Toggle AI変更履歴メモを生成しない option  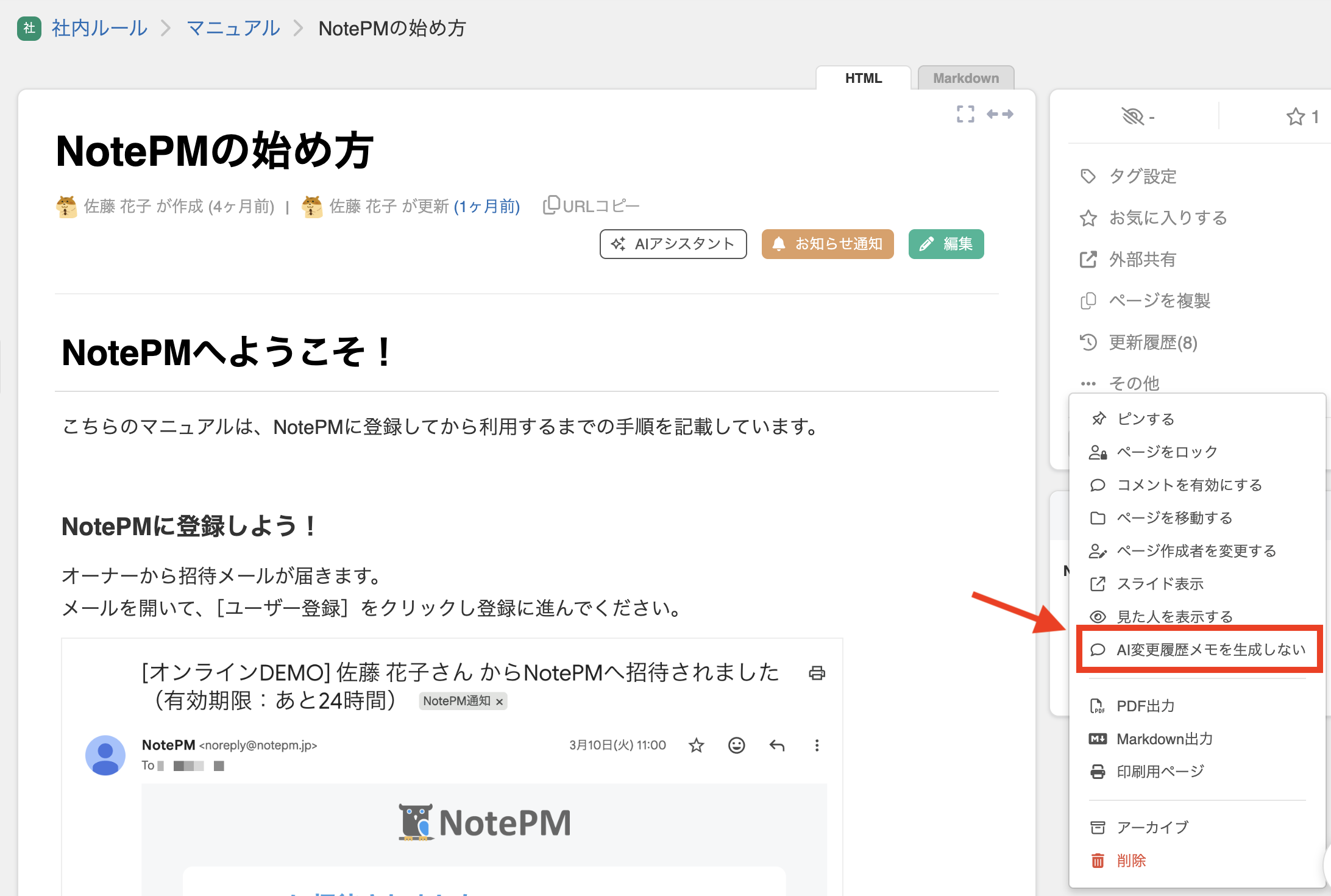coord(1198,649)
